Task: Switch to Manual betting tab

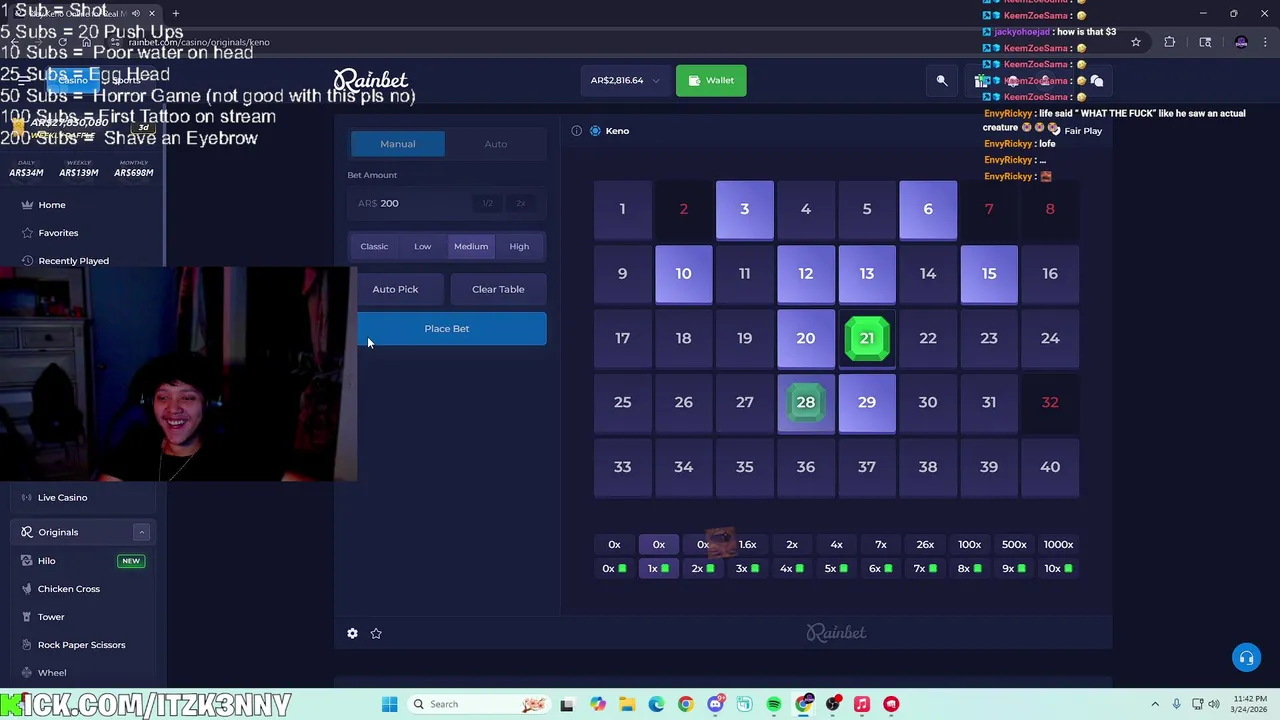Action: pyautogui.click(x=398, y=144)
